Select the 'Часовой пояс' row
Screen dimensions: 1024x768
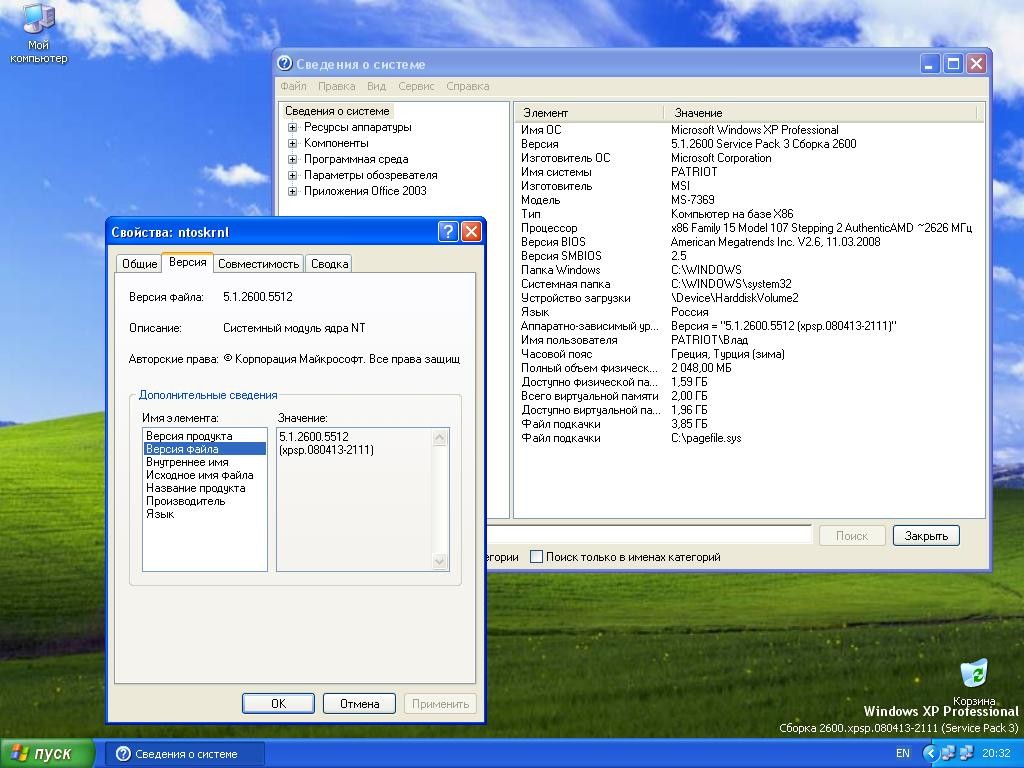coord(749,354)
